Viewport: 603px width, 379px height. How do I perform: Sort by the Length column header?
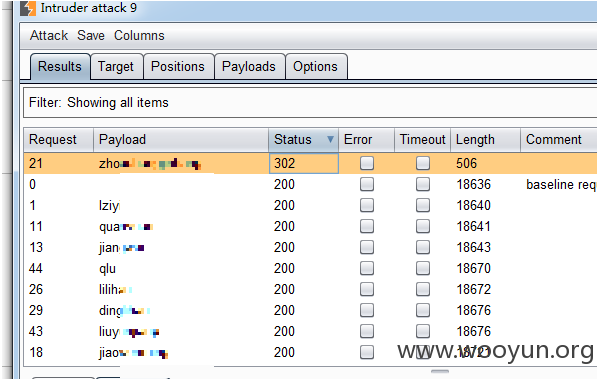(x=486, y=140)
